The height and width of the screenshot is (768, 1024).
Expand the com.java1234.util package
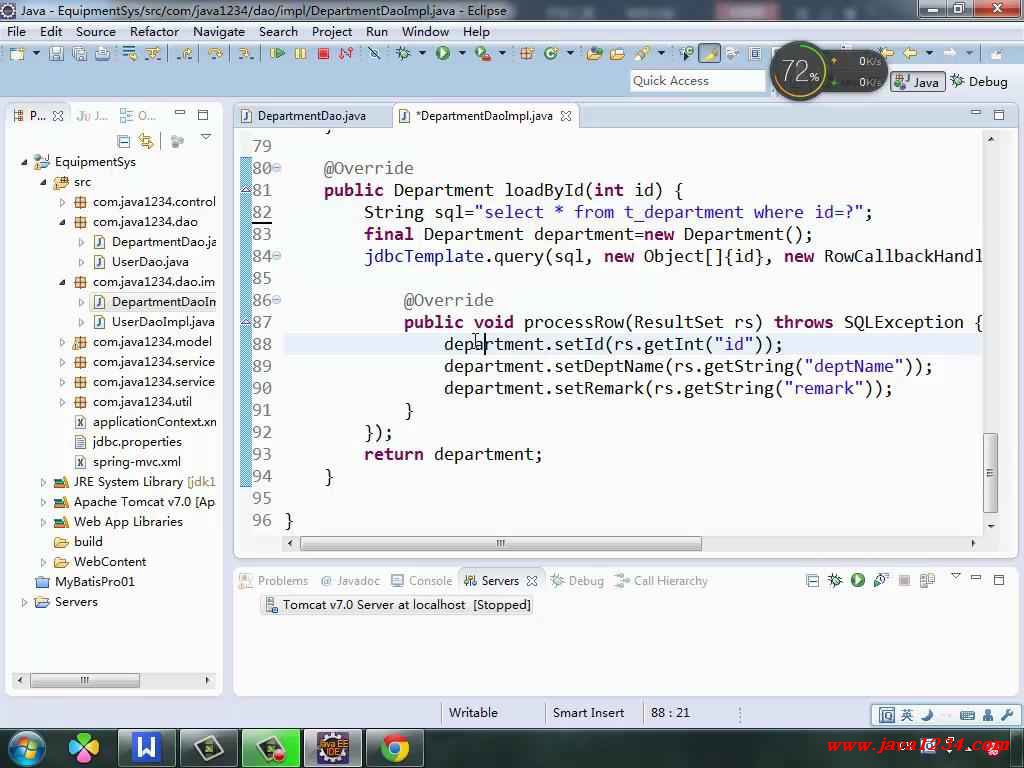[x=62, y=402]
